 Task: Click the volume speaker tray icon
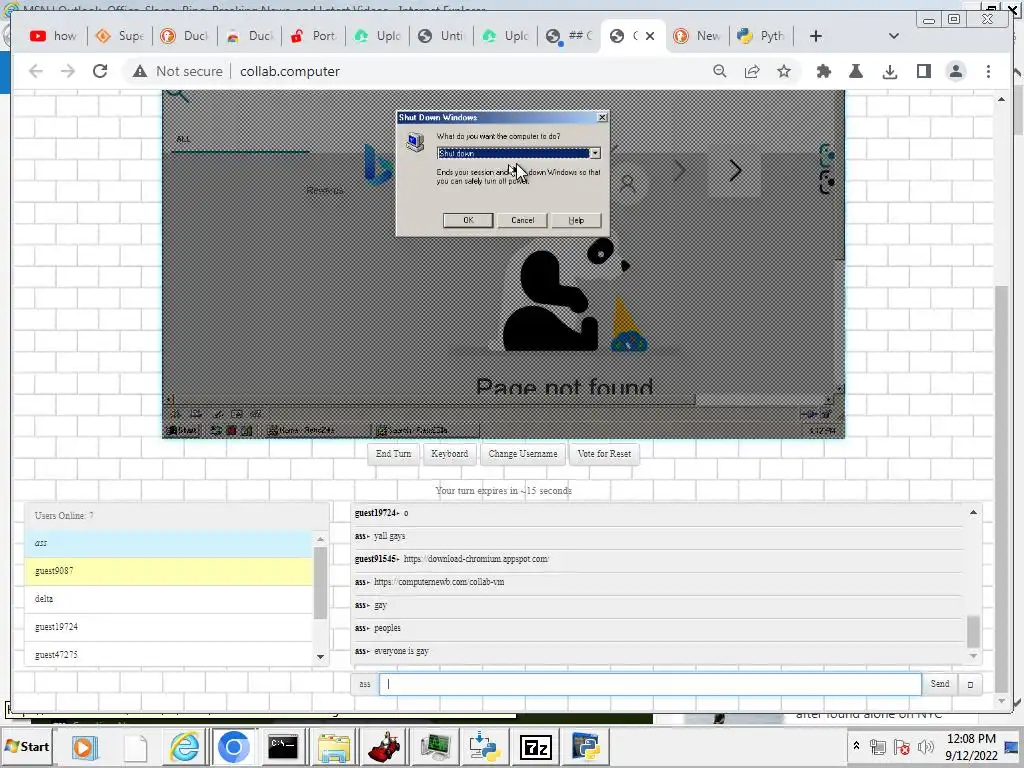pyautogui.click(x=925, y=746)
